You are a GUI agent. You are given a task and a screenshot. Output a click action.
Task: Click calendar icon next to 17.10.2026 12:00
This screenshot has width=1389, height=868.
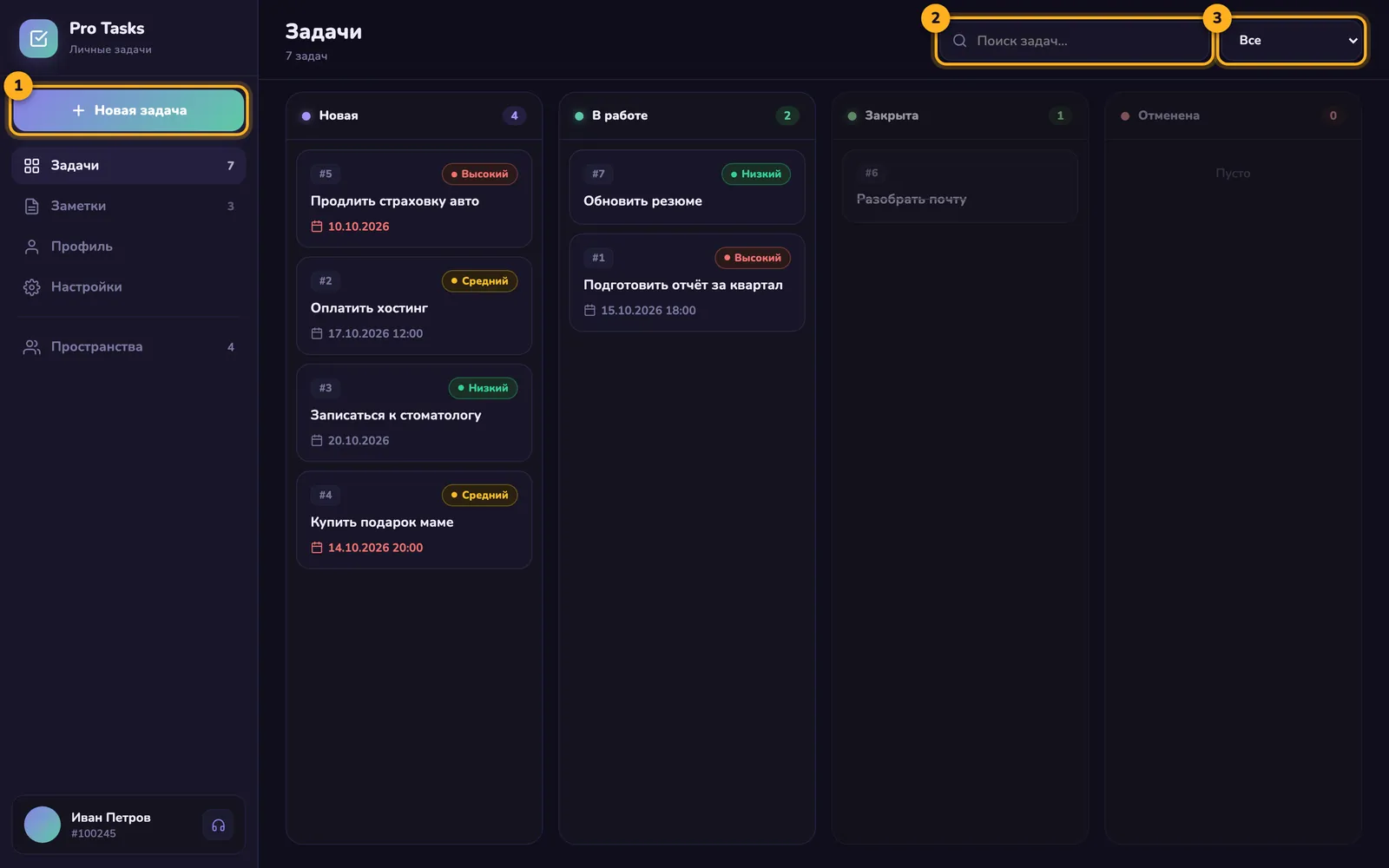[317, 333]
